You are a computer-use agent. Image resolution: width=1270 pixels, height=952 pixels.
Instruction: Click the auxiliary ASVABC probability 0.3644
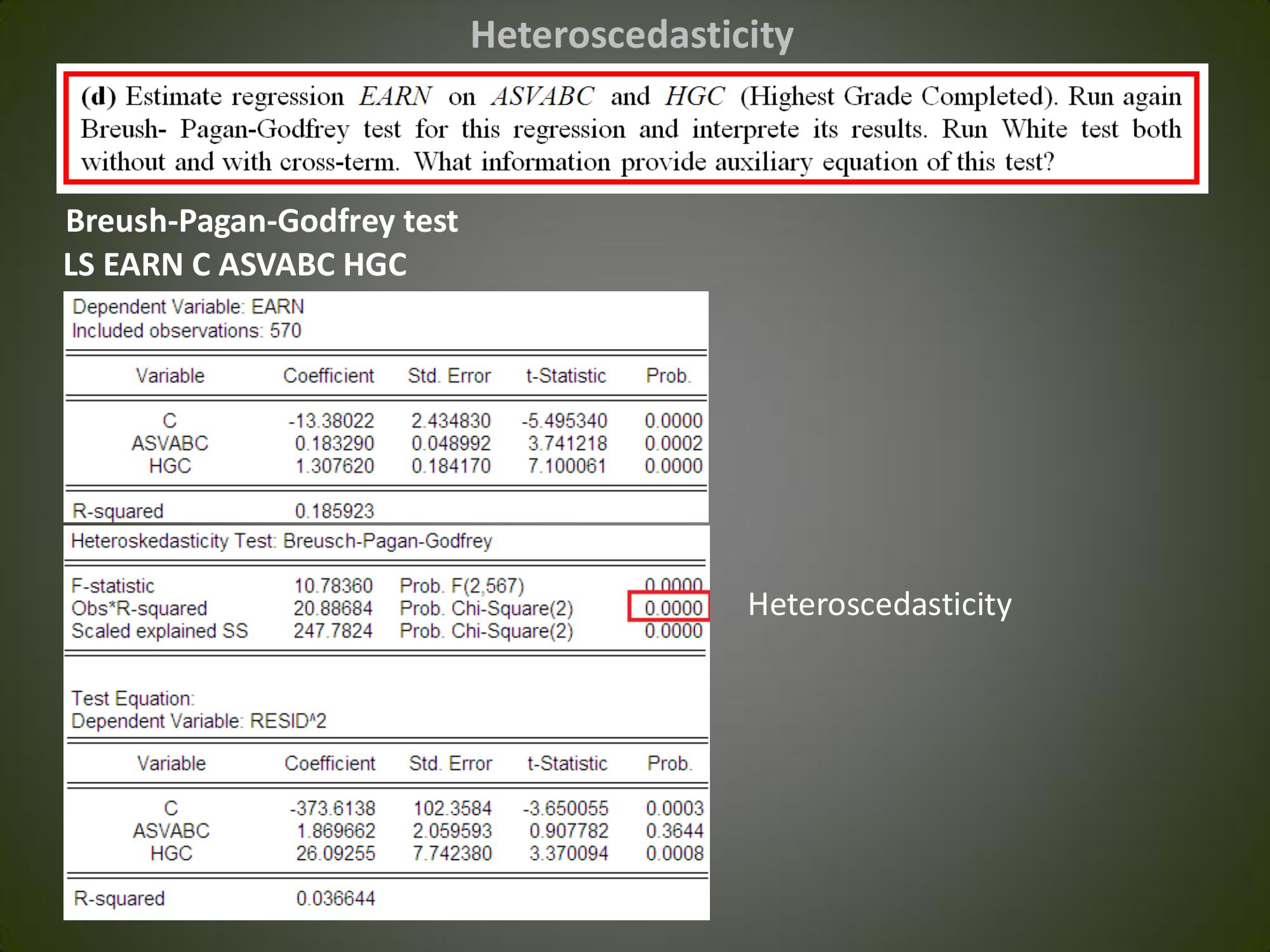click(x=674, y=830)
